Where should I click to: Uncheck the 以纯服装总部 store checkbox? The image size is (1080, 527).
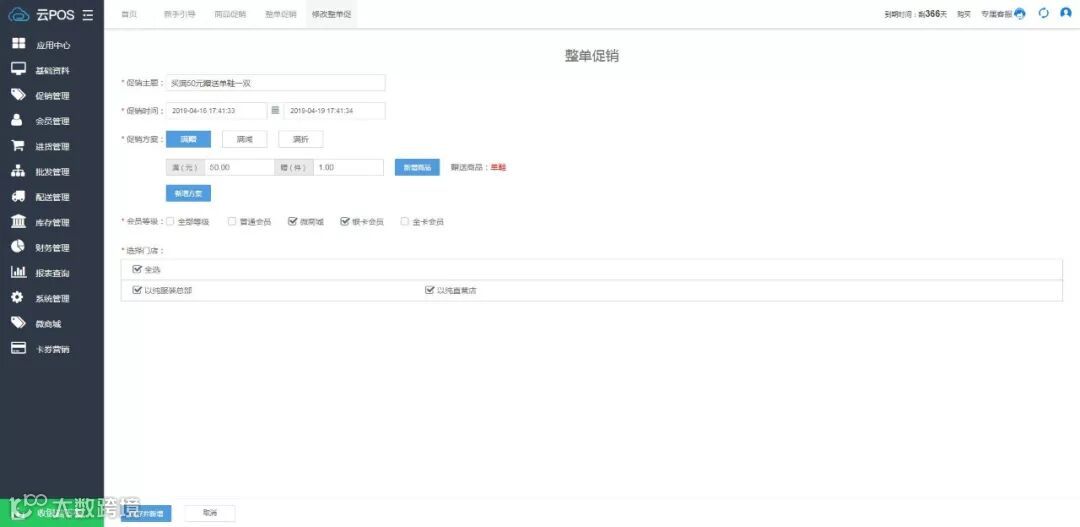coord(136,291)
